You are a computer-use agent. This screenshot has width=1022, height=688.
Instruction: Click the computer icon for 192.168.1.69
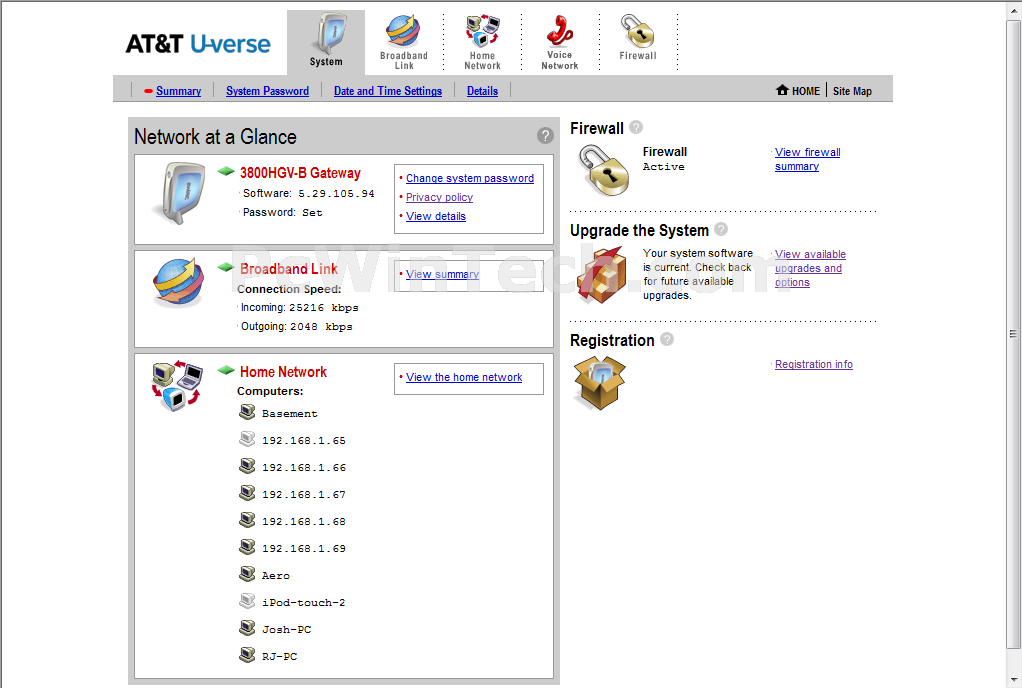(x=247, y=547)
